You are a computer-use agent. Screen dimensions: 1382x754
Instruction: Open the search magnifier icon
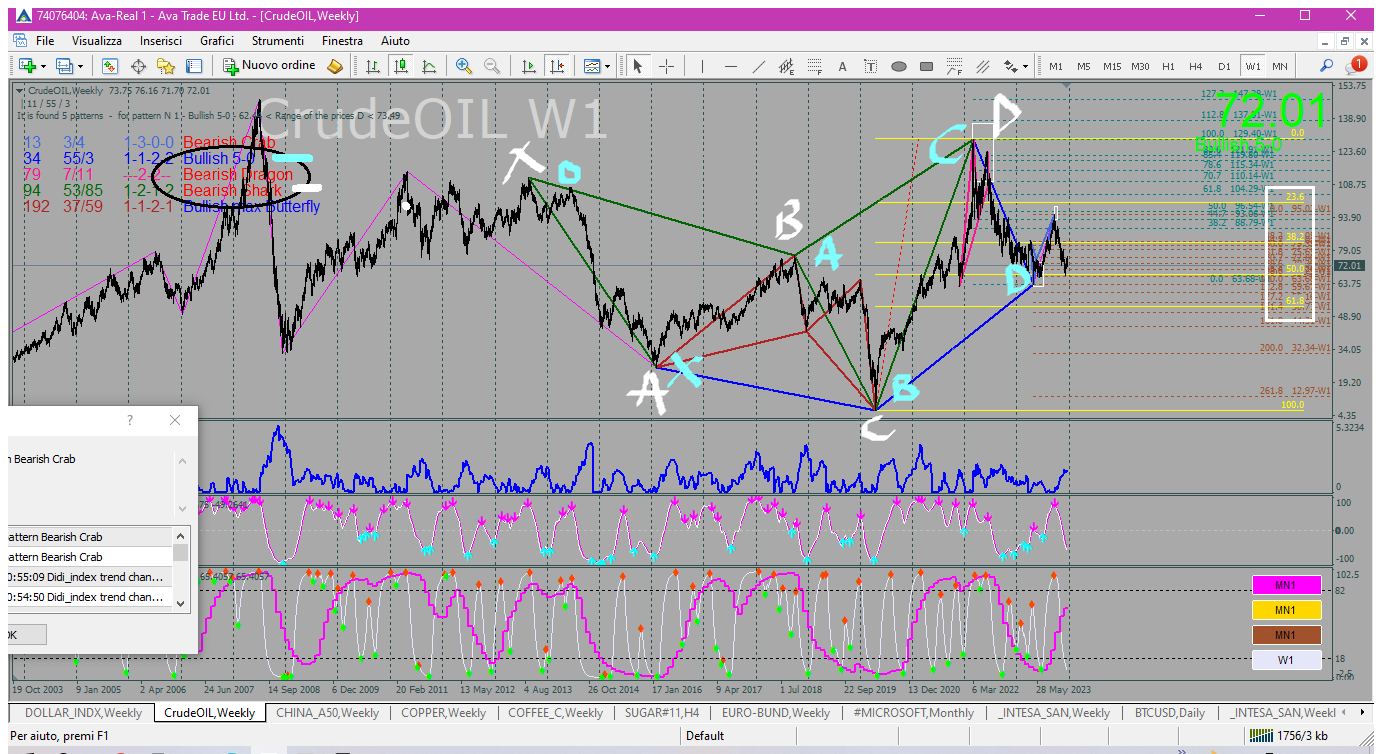(1327, 65)
